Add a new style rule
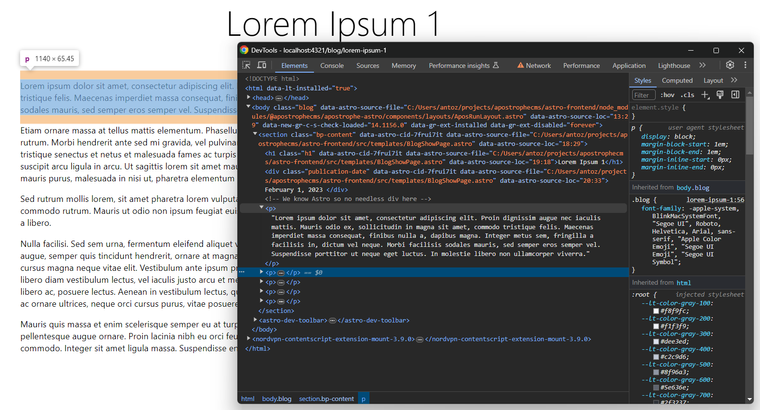Viewport: 760px width, 410px height. (705, 95)
